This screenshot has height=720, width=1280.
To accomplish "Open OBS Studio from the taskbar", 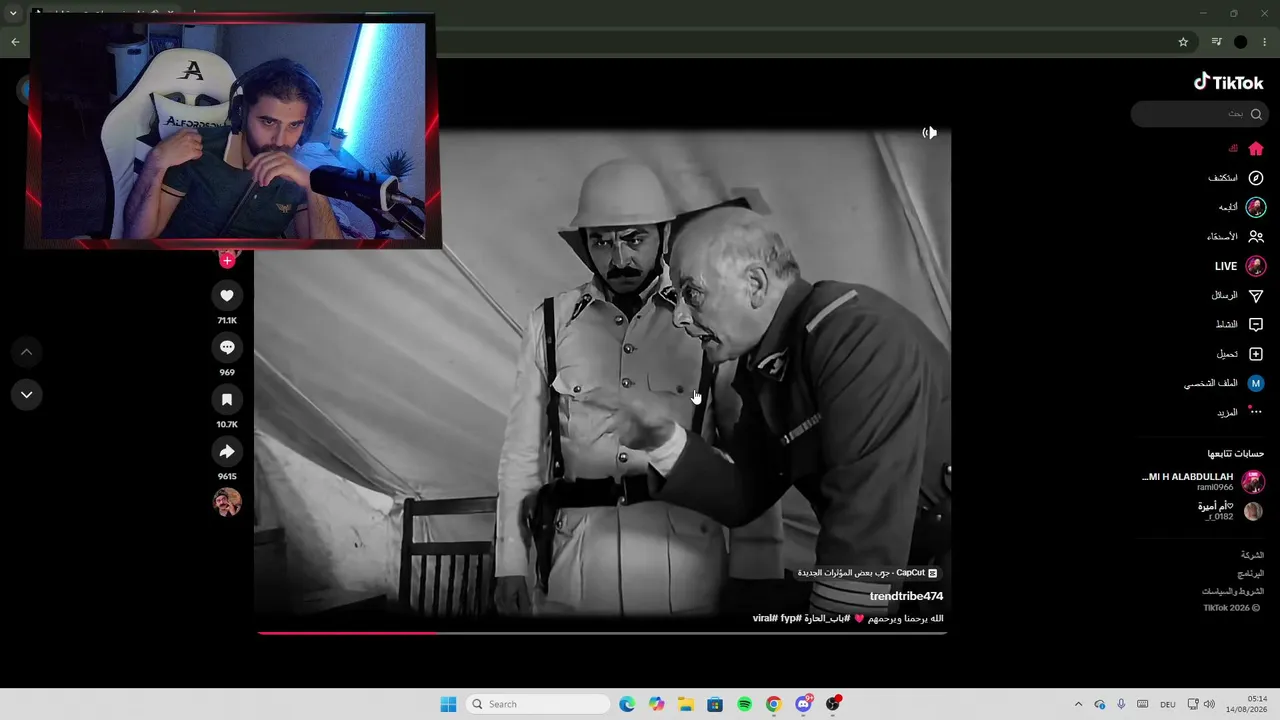I will [833, 704].
